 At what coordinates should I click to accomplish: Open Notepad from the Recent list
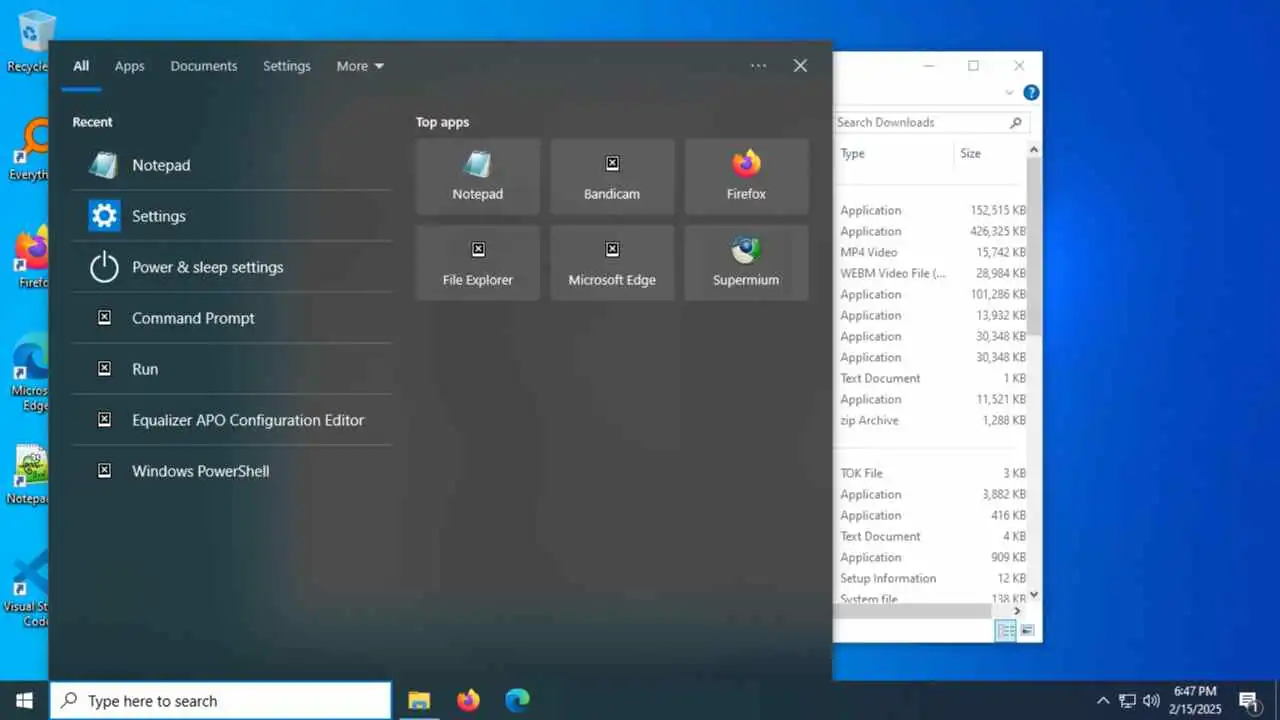point(231,165)
